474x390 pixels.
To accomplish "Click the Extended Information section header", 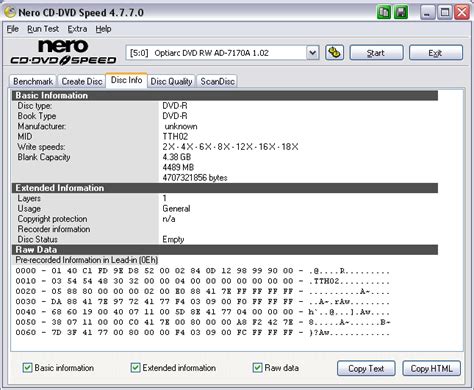I will [x=225, y=188].
